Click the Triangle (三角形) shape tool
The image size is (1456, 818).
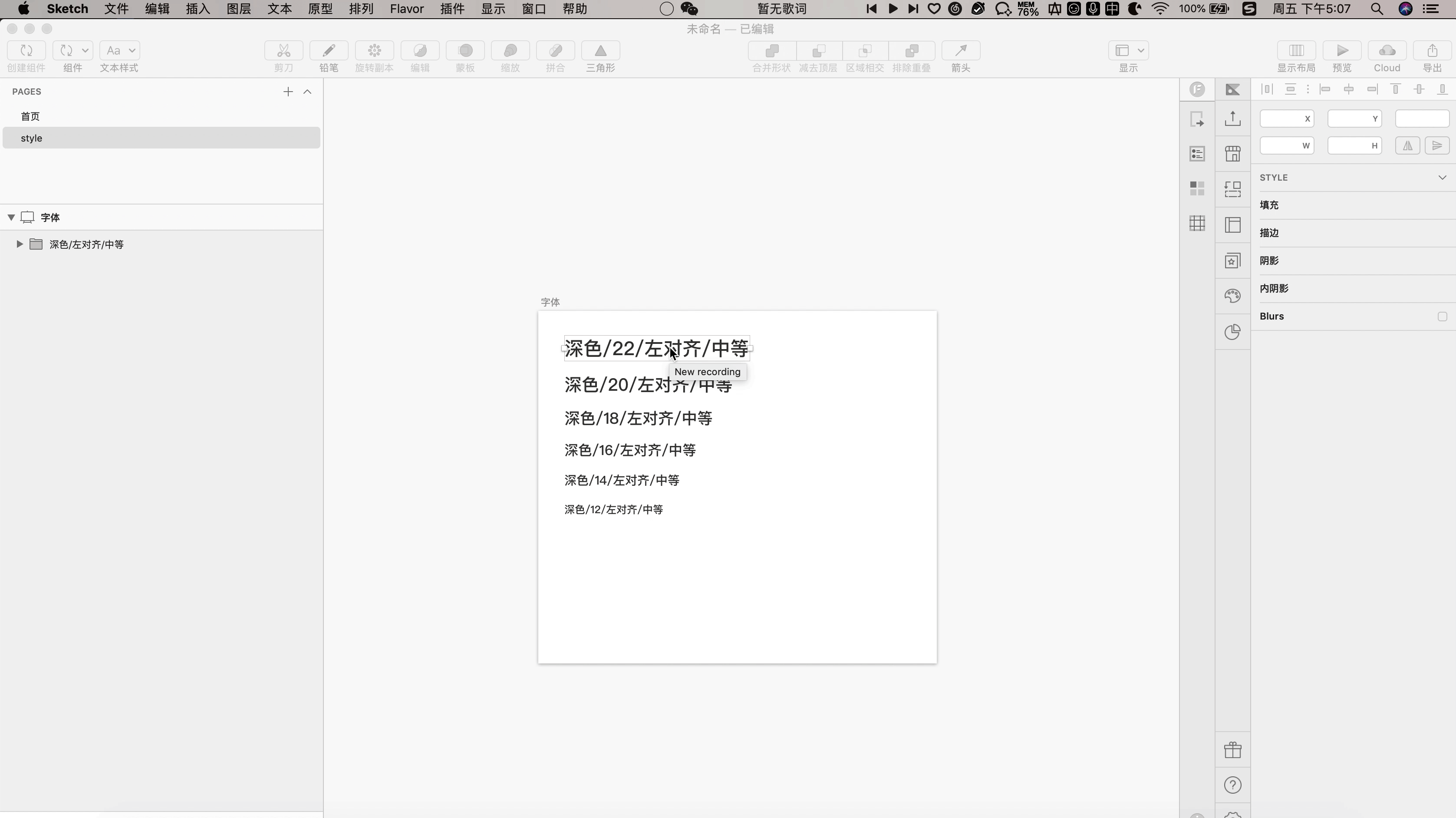point(600,51)
